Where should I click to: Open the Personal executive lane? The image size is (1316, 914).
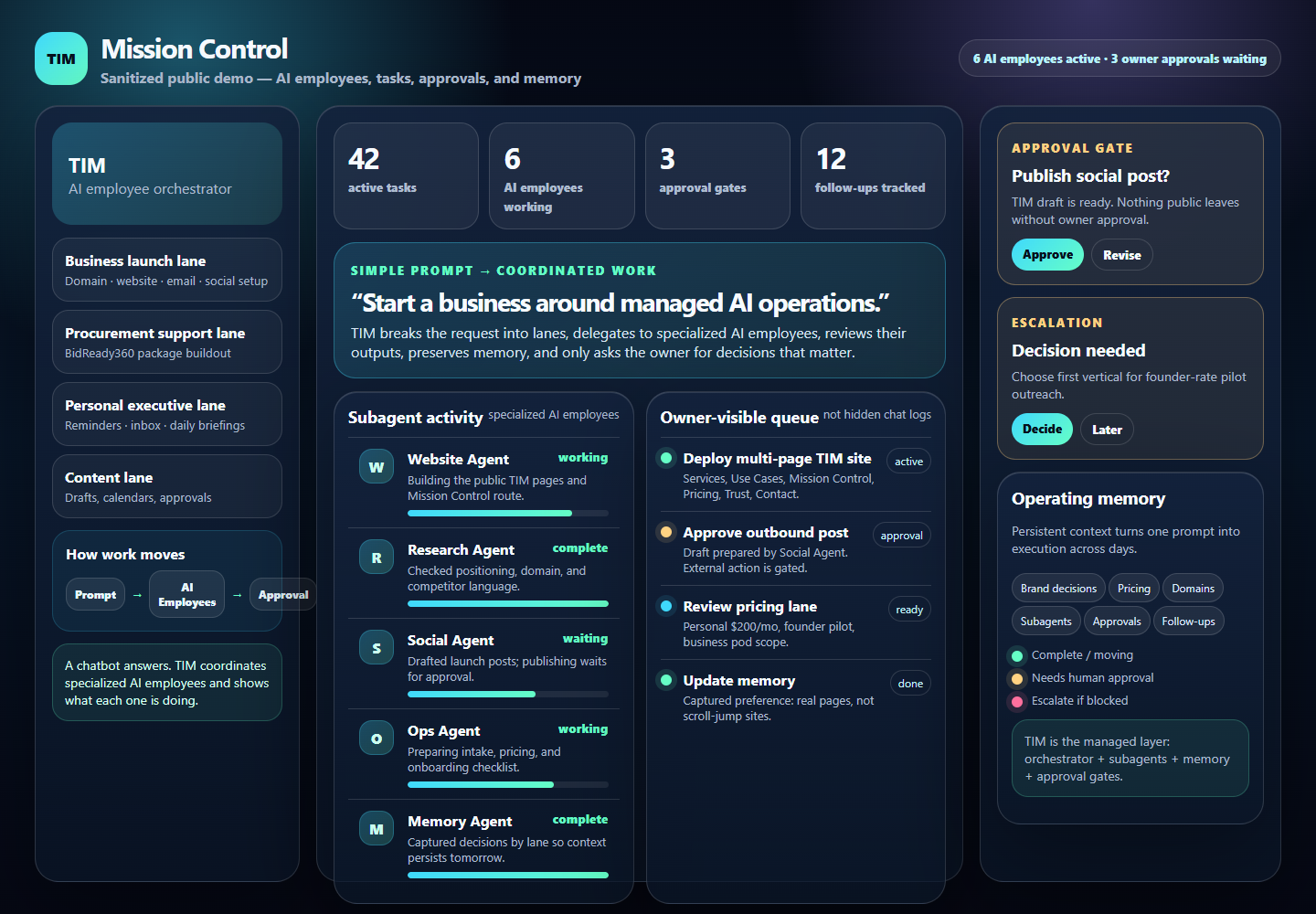coord(167,414)
